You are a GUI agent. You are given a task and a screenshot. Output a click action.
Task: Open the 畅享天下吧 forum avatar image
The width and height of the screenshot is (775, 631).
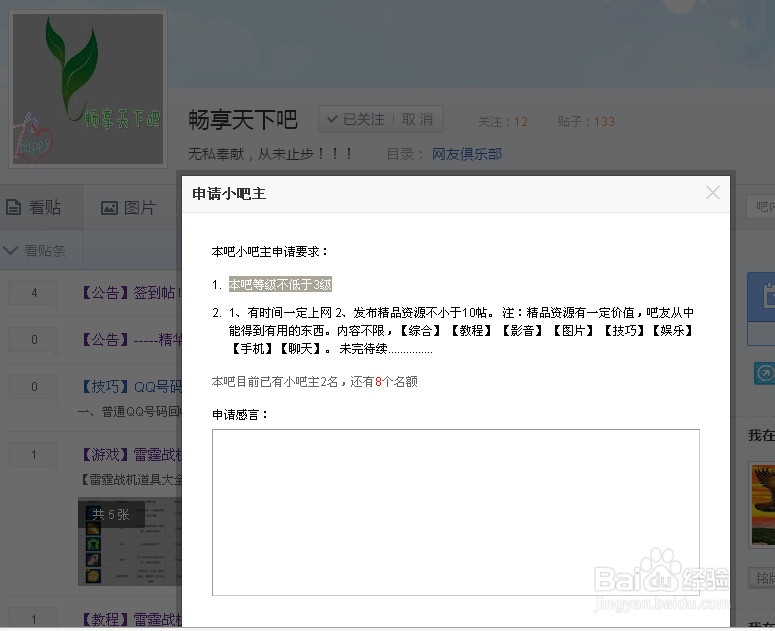(88, 89)
